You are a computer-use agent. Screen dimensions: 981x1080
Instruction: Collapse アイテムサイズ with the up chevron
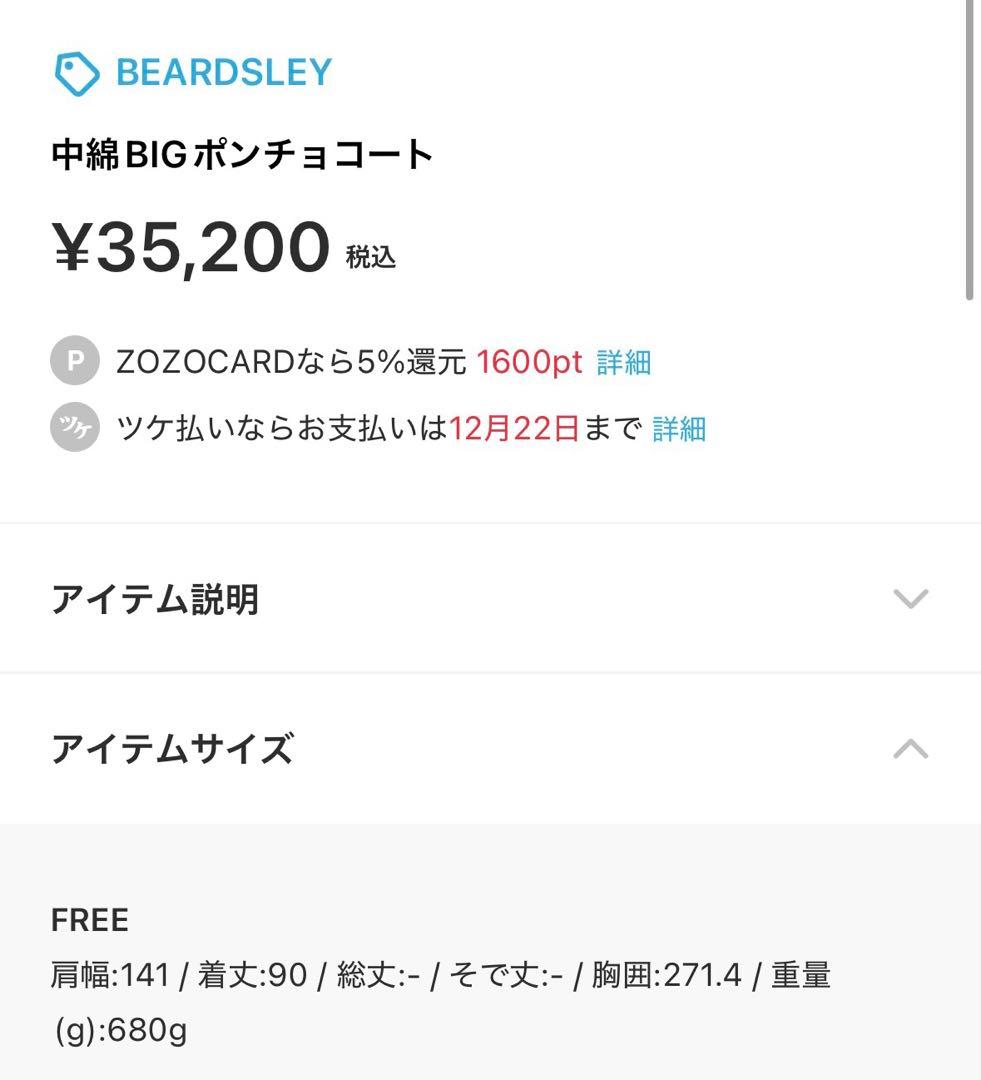point(910,748)
